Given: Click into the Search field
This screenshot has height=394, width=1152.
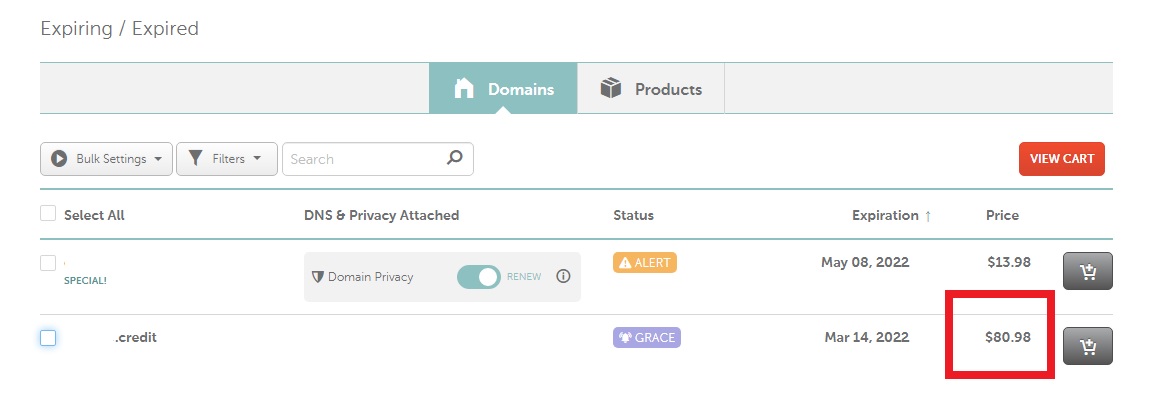Looking at the screenshot, I should coord(378,159).
